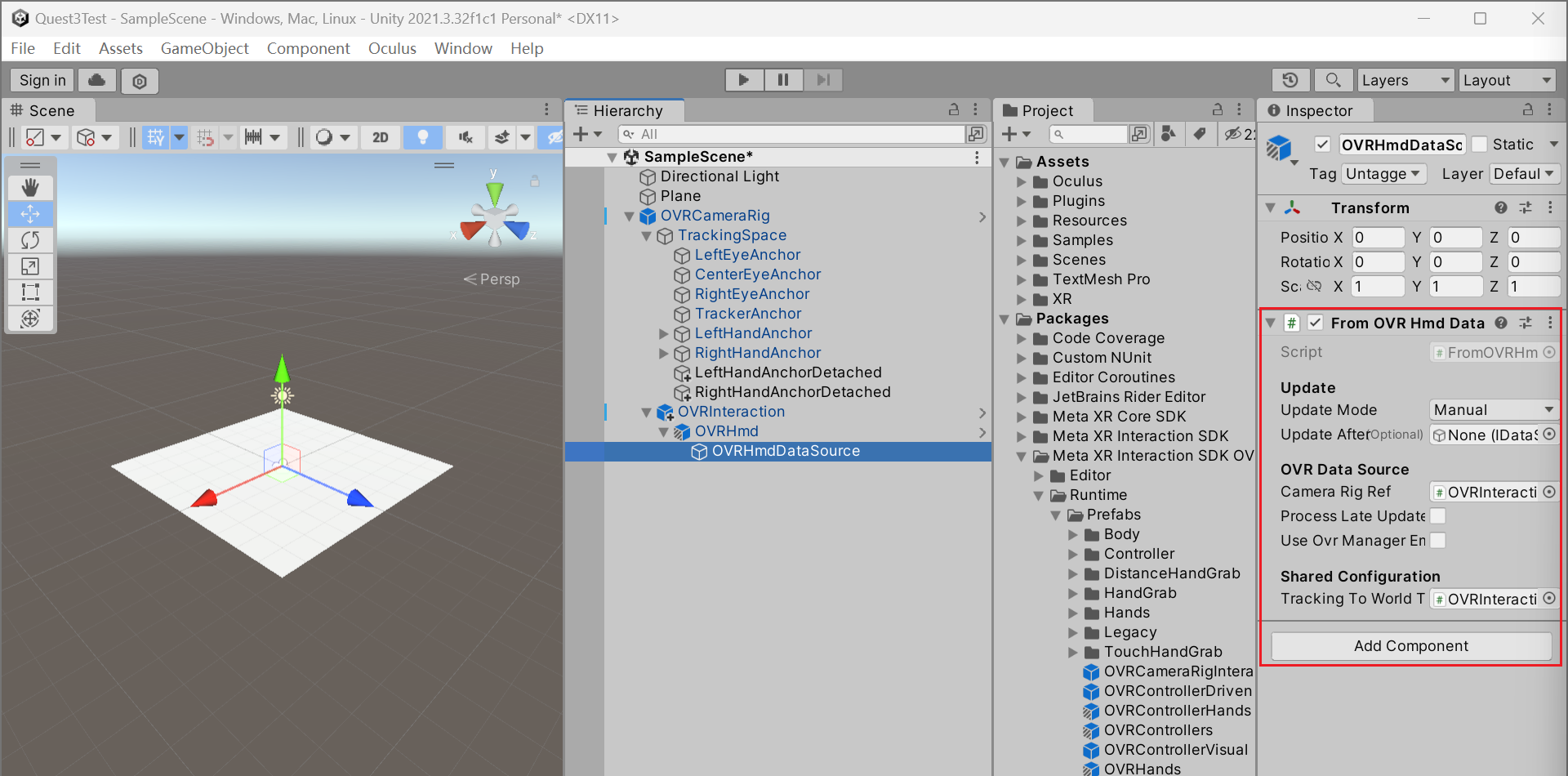This screenshot has height=776, width=1568.
Task: Open Transform component preset icon
Action: click(x=1526, y=207)
